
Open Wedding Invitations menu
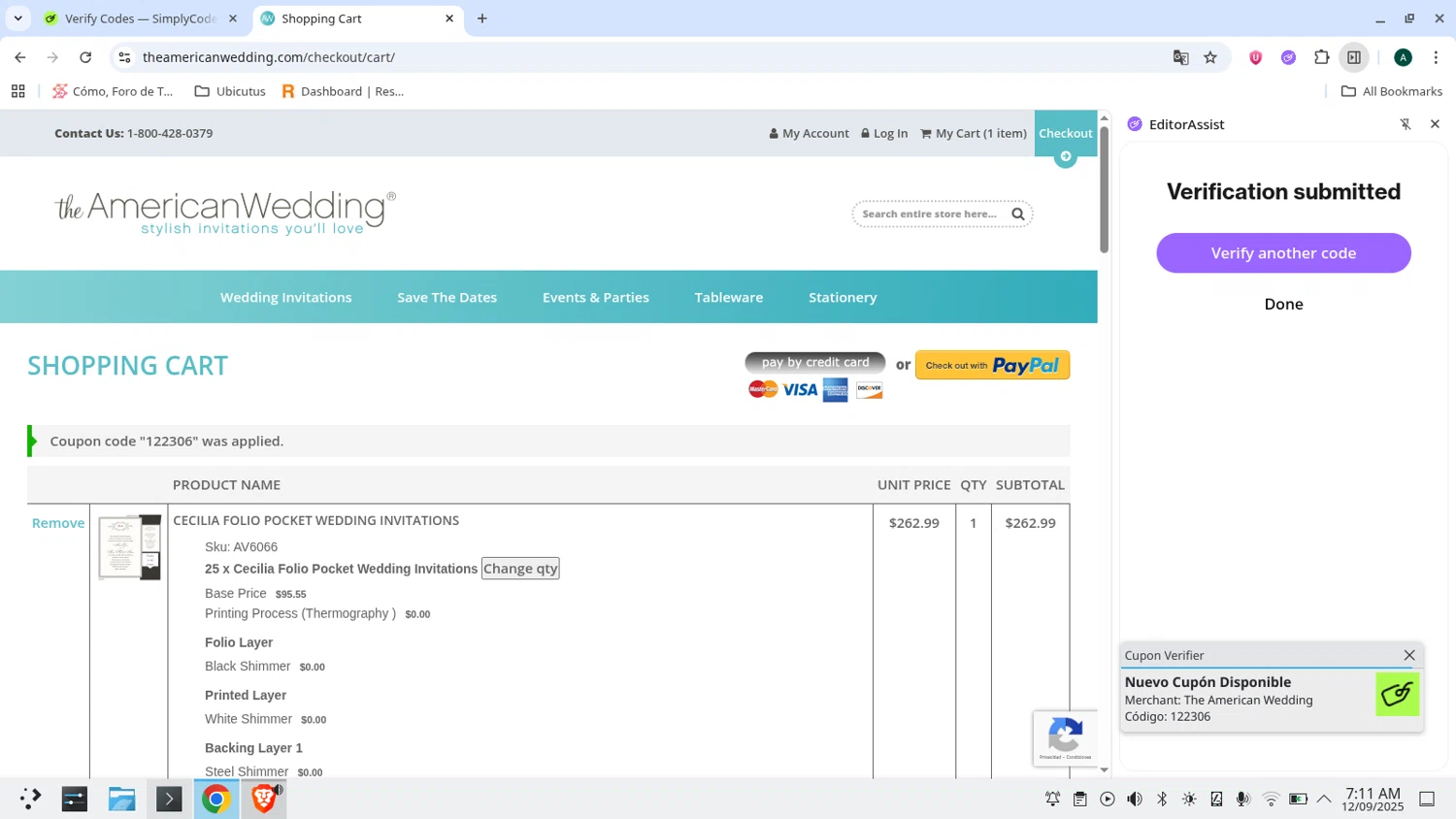coord(286,297)
